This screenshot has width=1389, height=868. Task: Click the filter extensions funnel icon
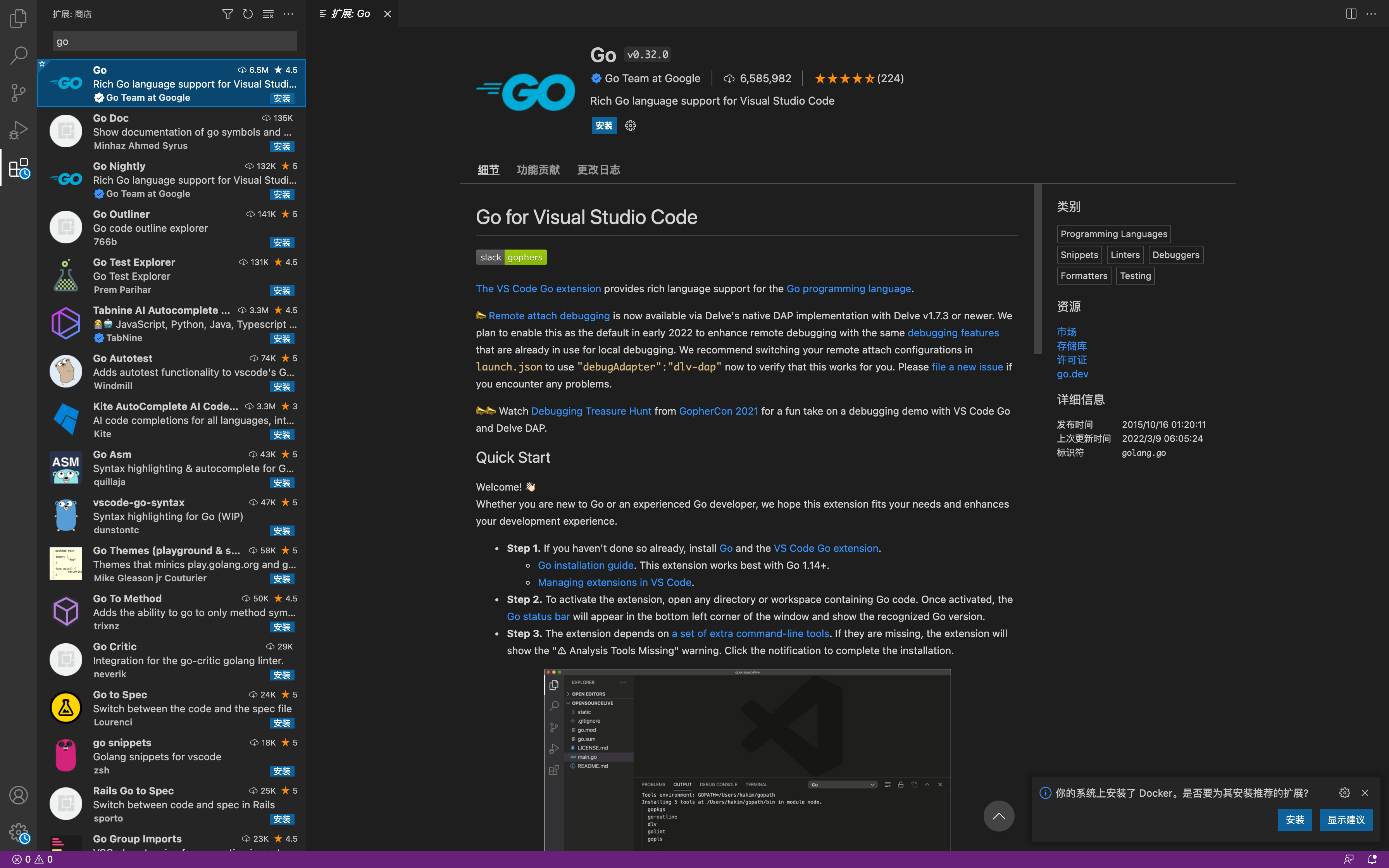tap(227, 14)
